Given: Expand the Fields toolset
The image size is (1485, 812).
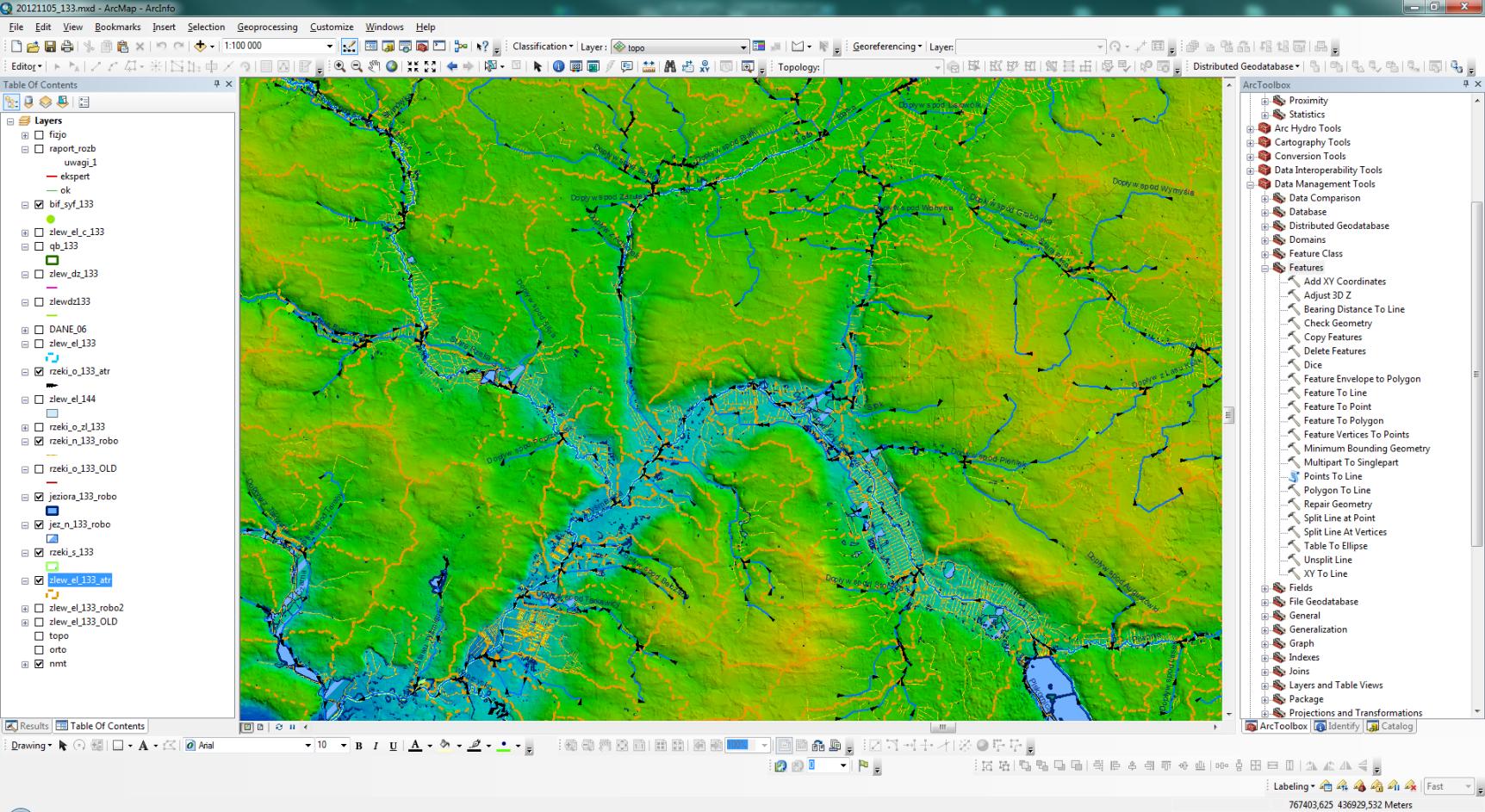Looking at the screenshot, I should click(1265, 588).
